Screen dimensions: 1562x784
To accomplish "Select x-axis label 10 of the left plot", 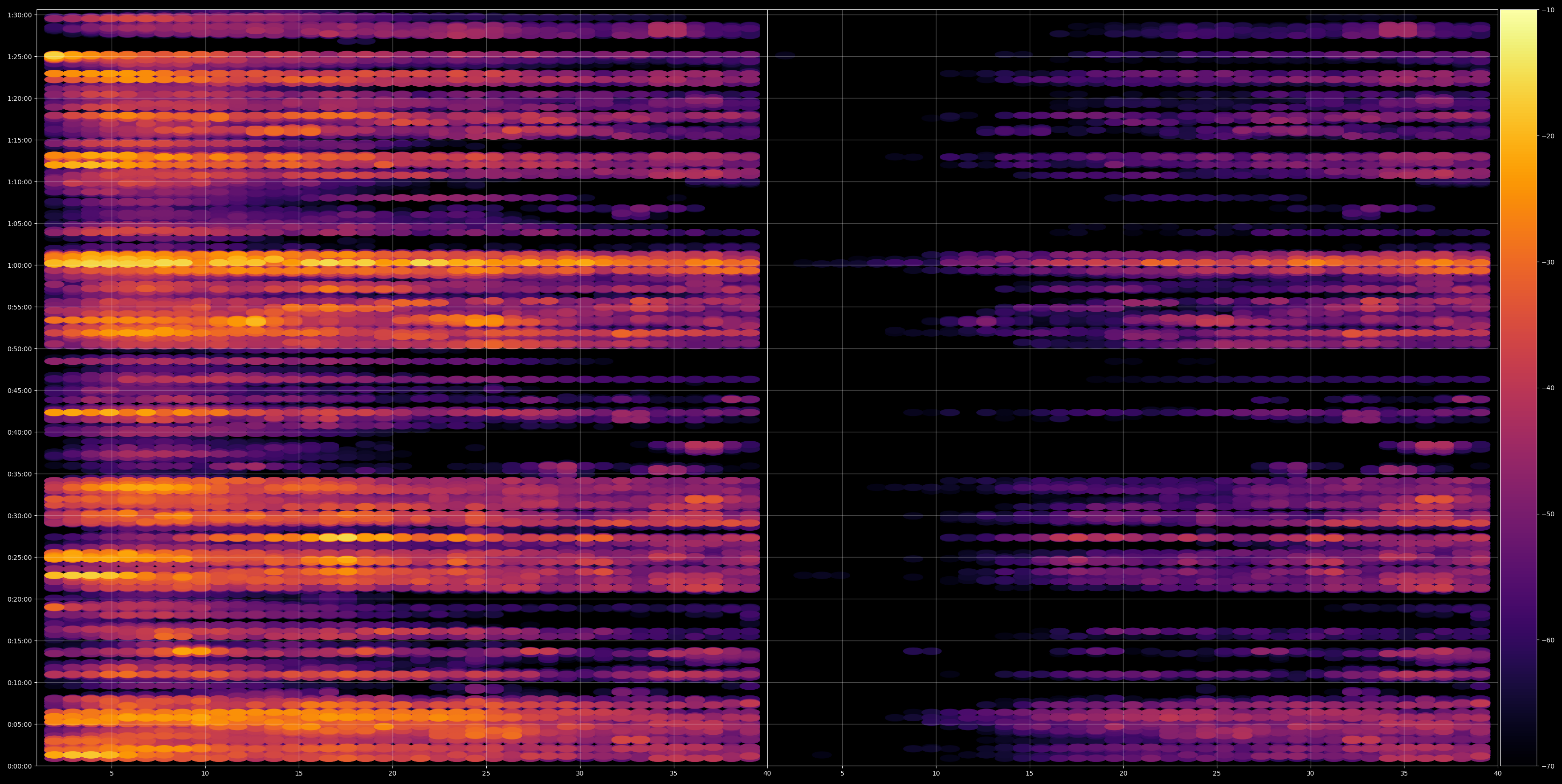I will click(205, 774).
